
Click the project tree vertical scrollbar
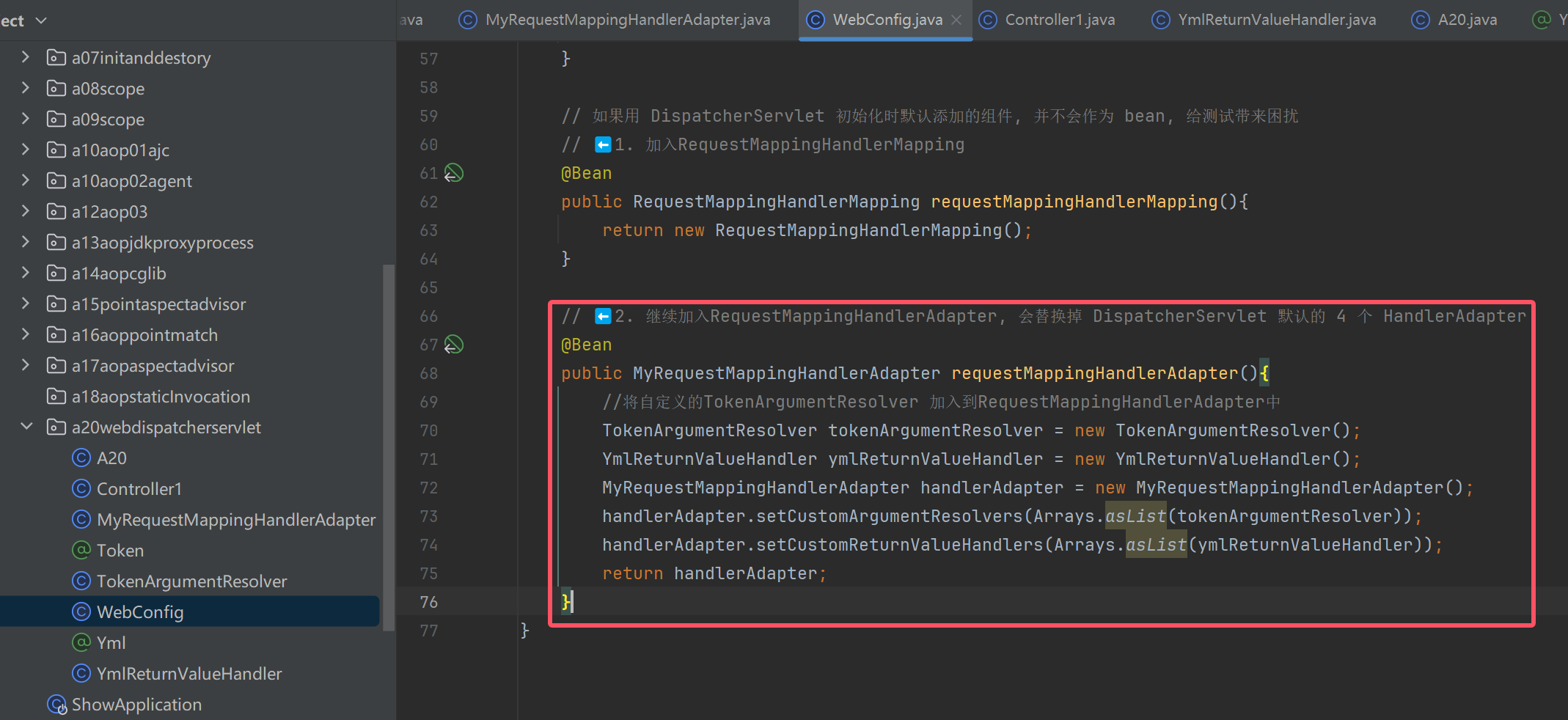pos(389,447)
